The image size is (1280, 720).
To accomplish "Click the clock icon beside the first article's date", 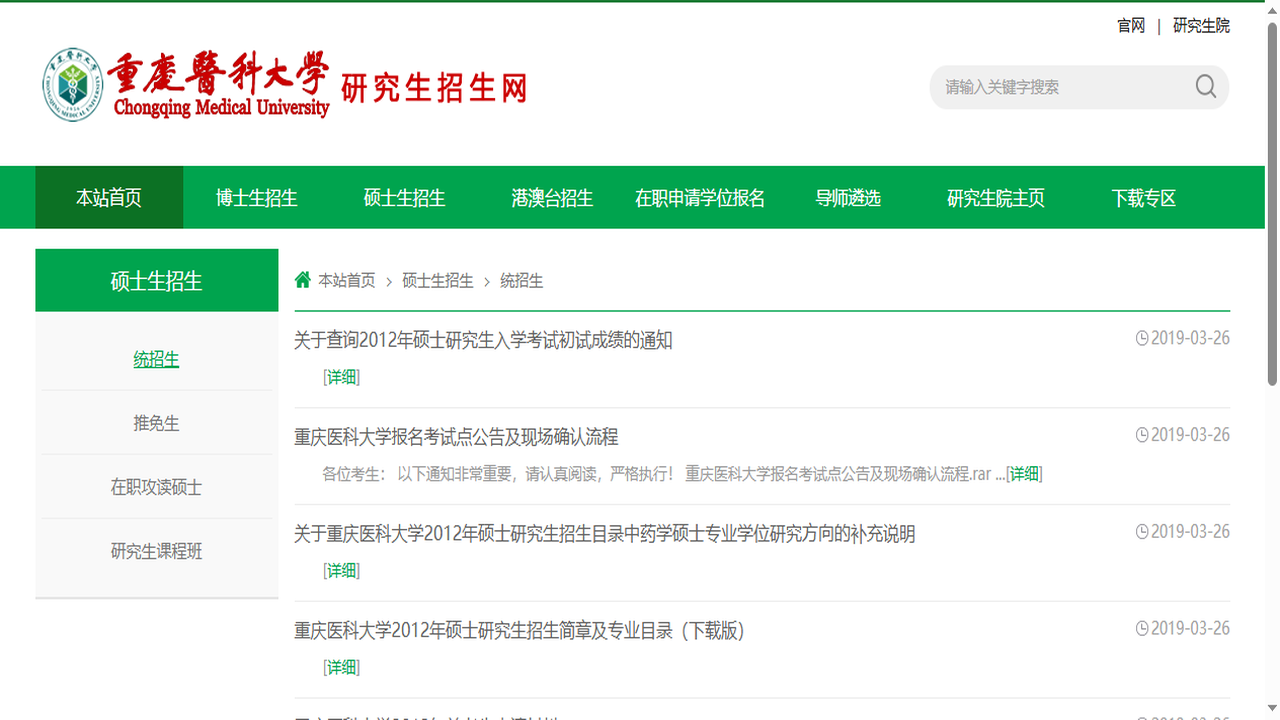I will pos(1141,338).
